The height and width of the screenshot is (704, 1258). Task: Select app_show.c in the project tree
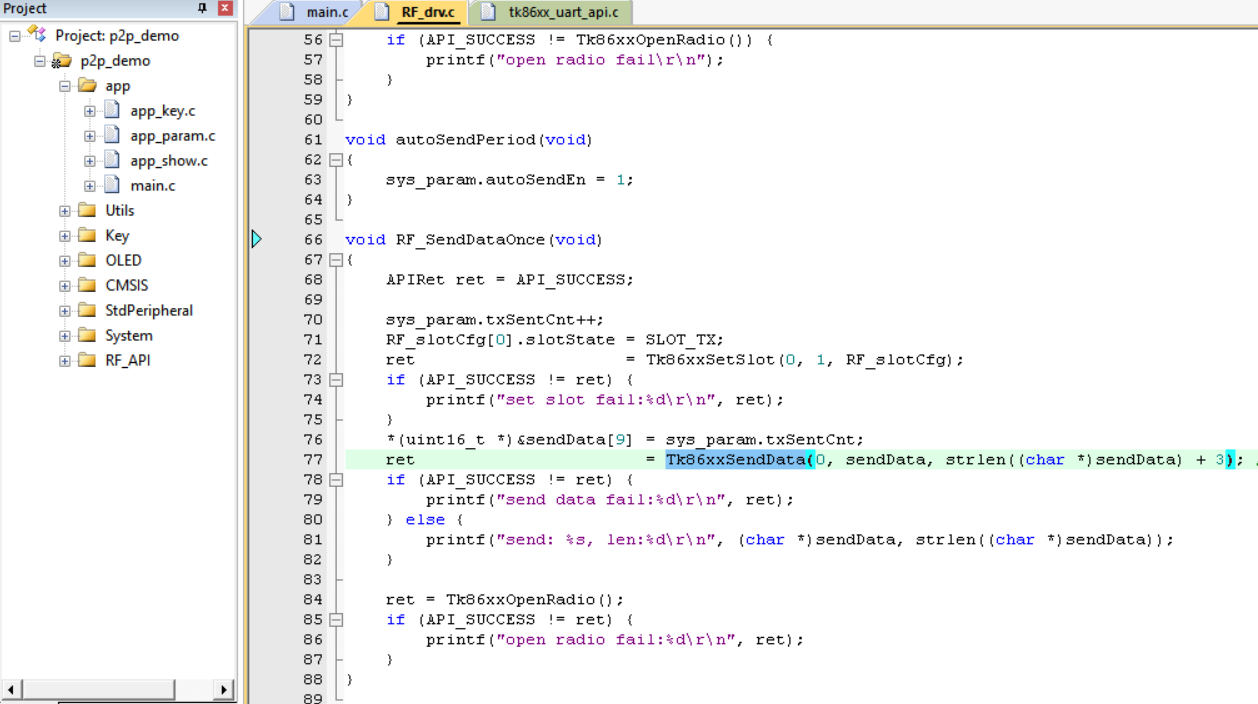[x=168, y=161]
